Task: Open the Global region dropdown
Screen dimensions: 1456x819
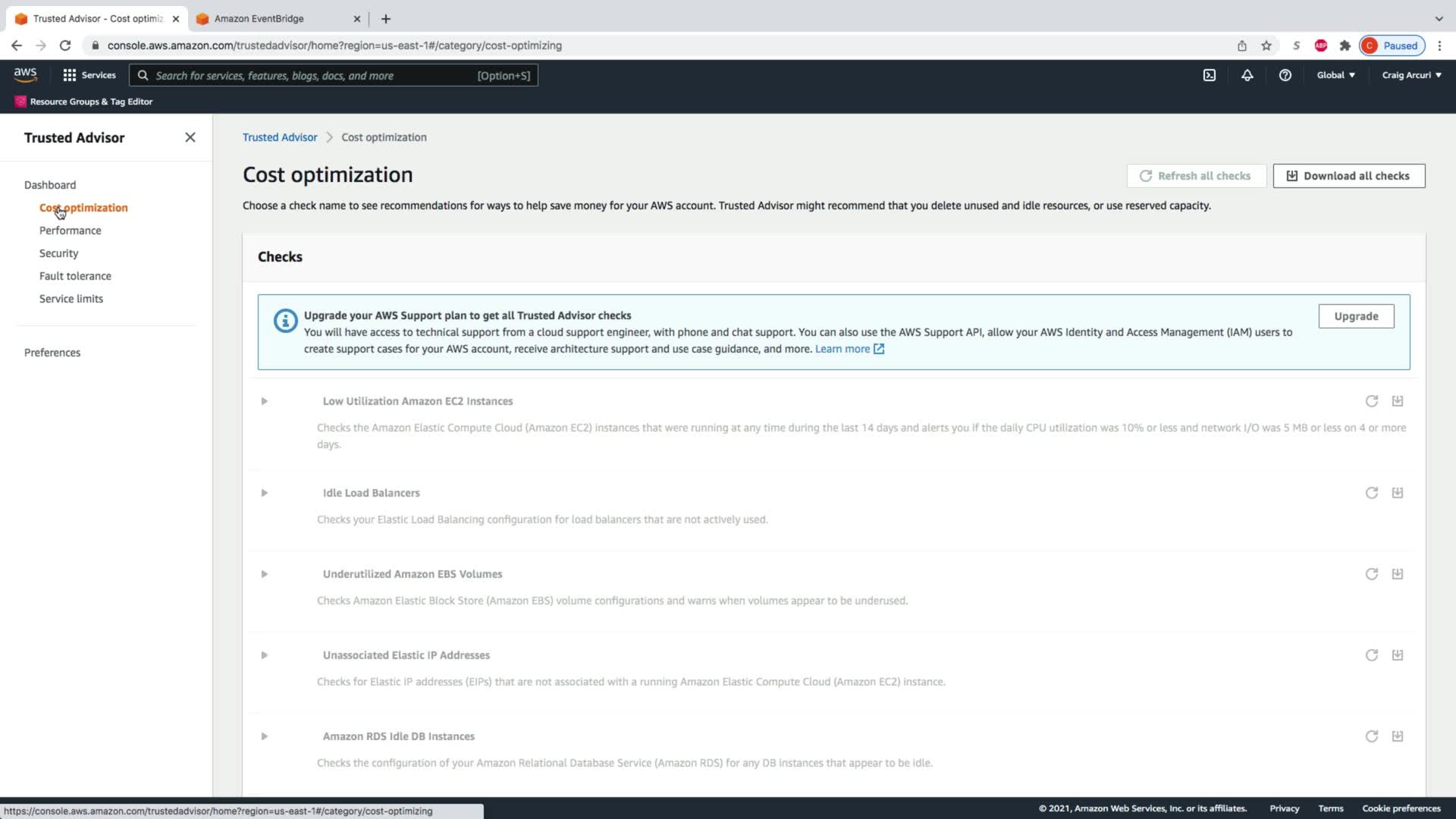Action: pyautogui.click(x=1335, y=75)
